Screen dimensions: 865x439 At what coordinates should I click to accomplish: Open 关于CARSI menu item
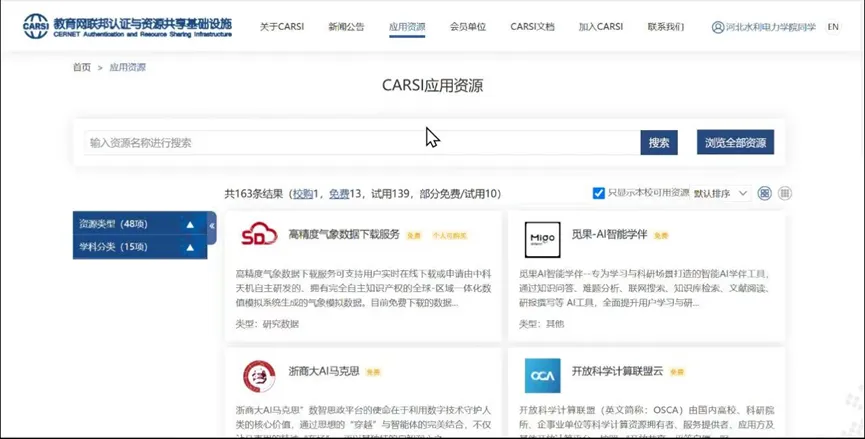click(282, 26)
